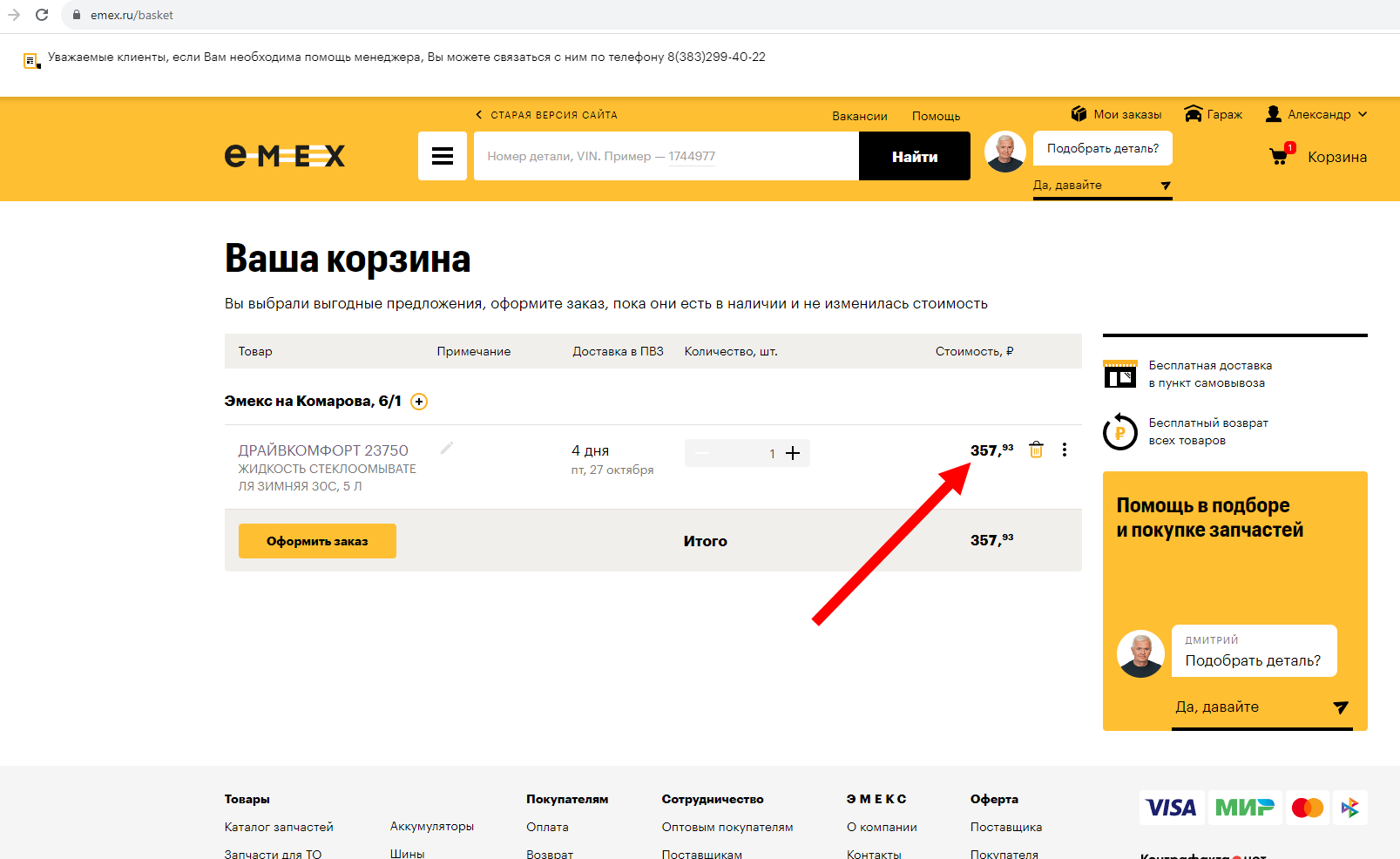Click the notice icon beside Уважаемые клиенты
The width and height of the screenshot is (1400, 859).
[x=31, y=61]
